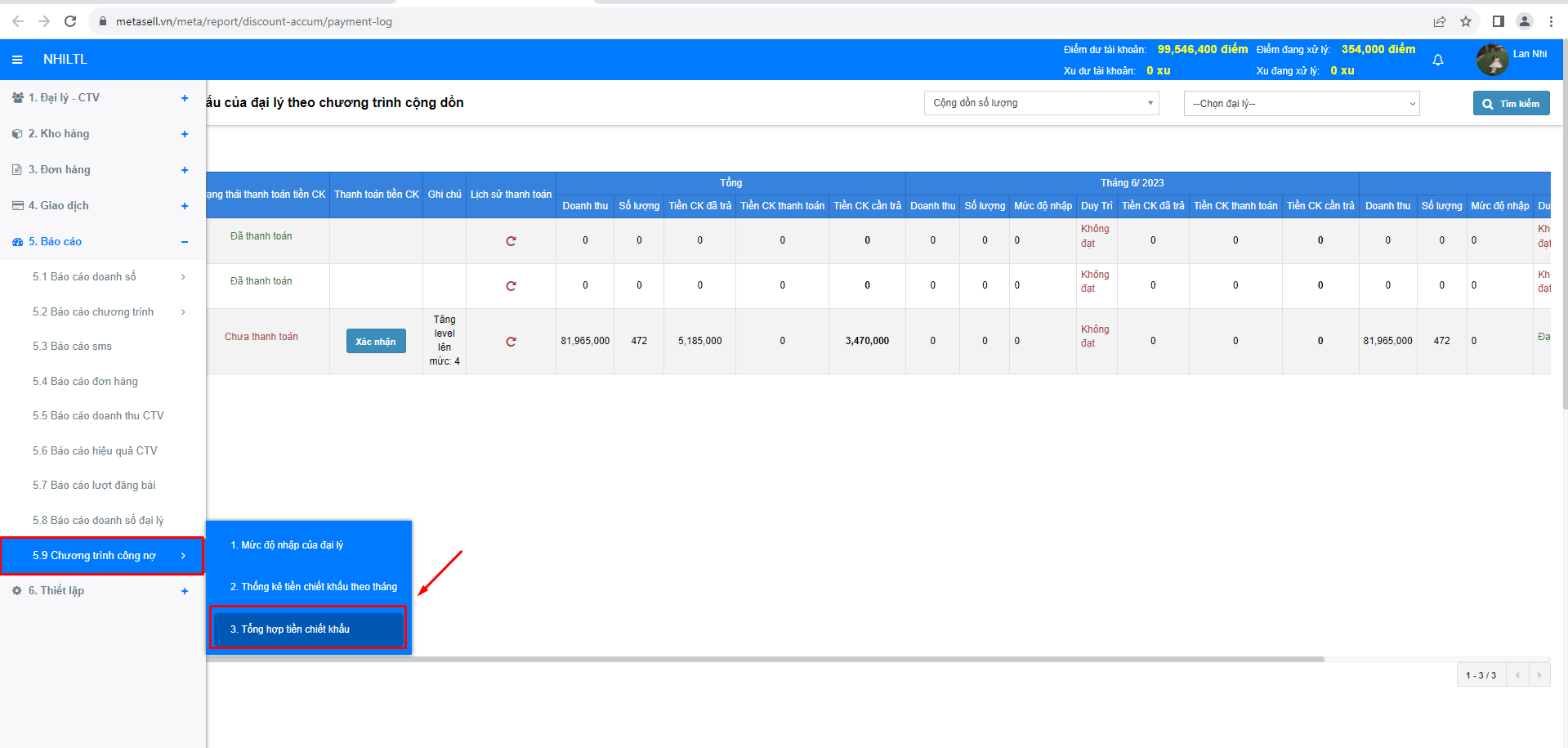This screenshot has width=1568, height=748.
Task: Reload the browser page
Action: (x=70, y=21)
